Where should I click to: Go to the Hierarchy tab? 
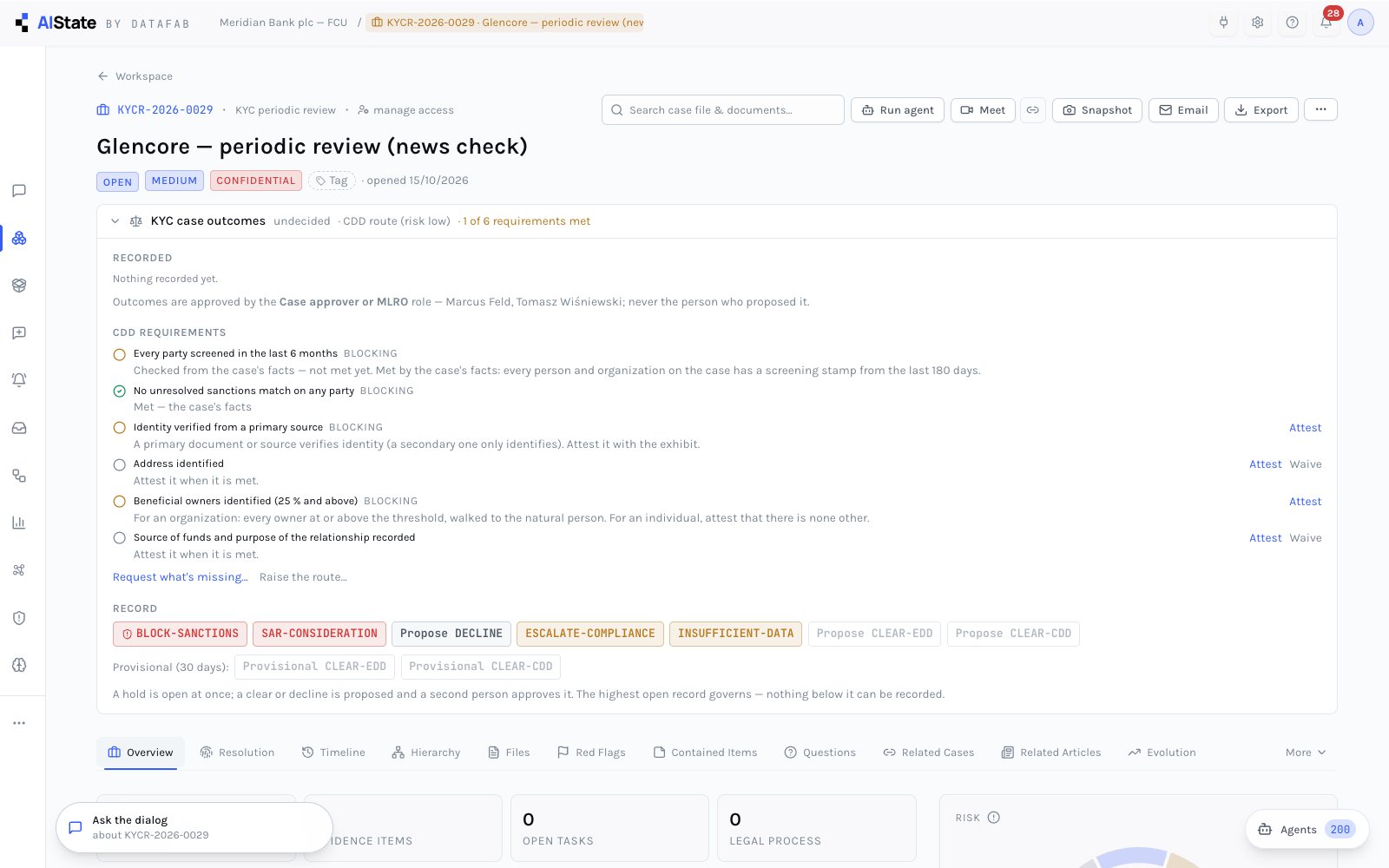425,753
